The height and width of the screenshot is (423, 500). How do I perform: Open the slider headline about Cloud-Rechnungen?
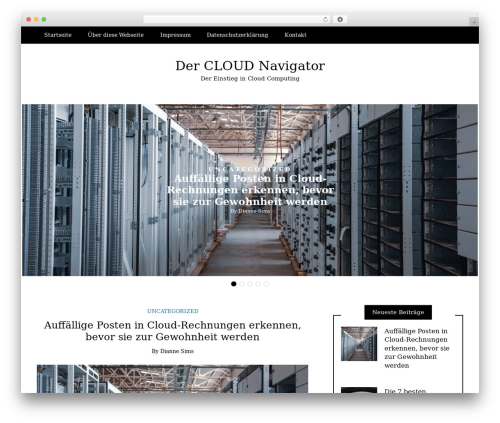tap(250, 190)
